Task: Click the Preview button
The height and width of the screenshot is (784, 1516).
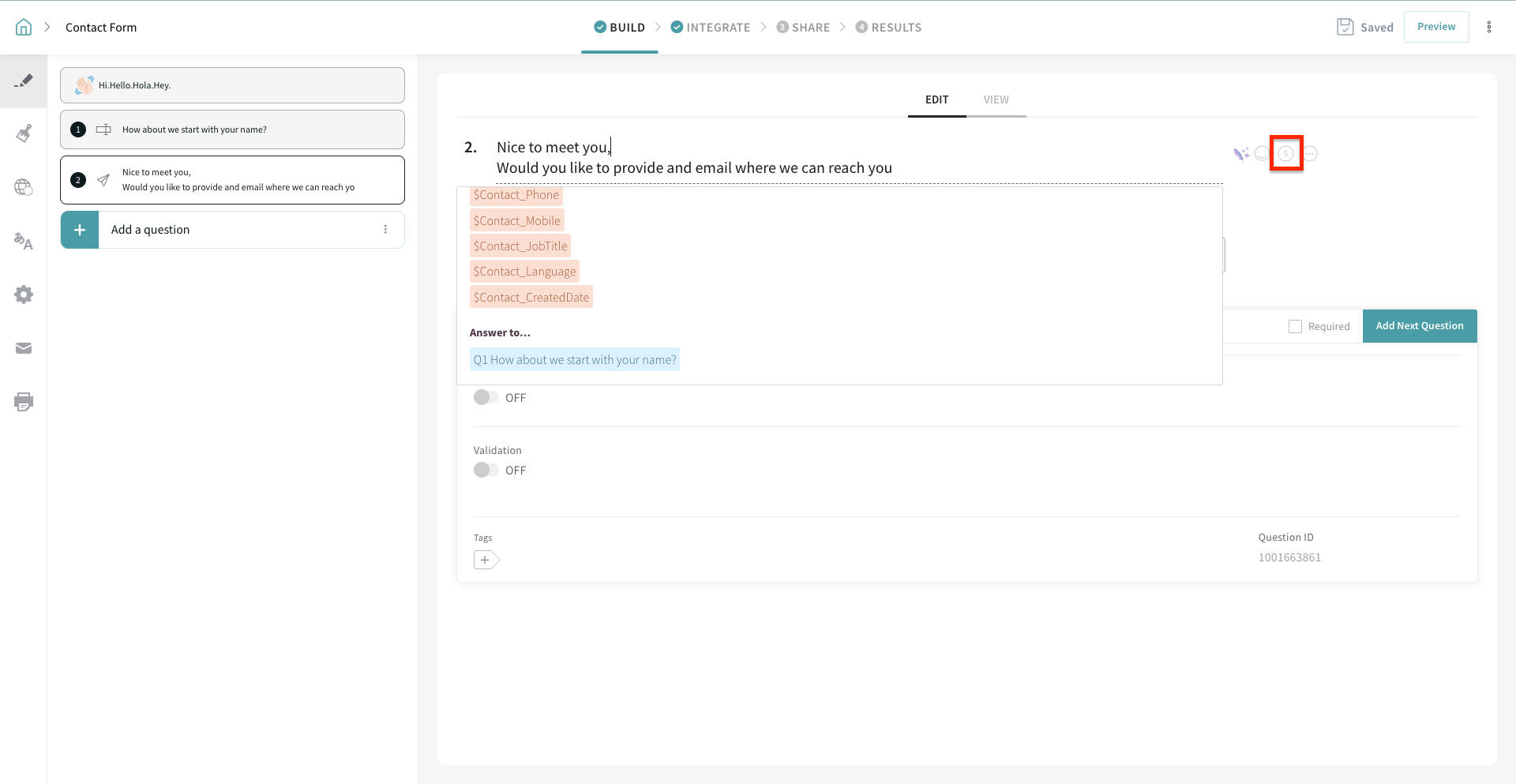Action: [x=1435, y=27]
